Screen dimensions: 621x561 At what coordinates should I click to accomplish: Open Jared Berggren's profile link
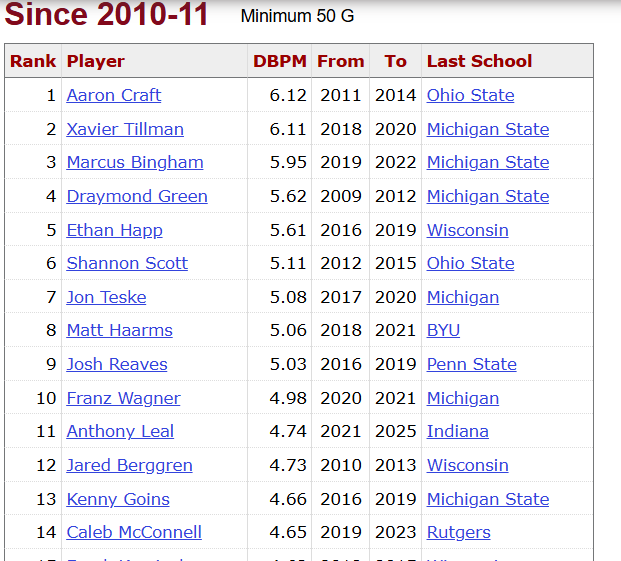(x=130, y=466)
